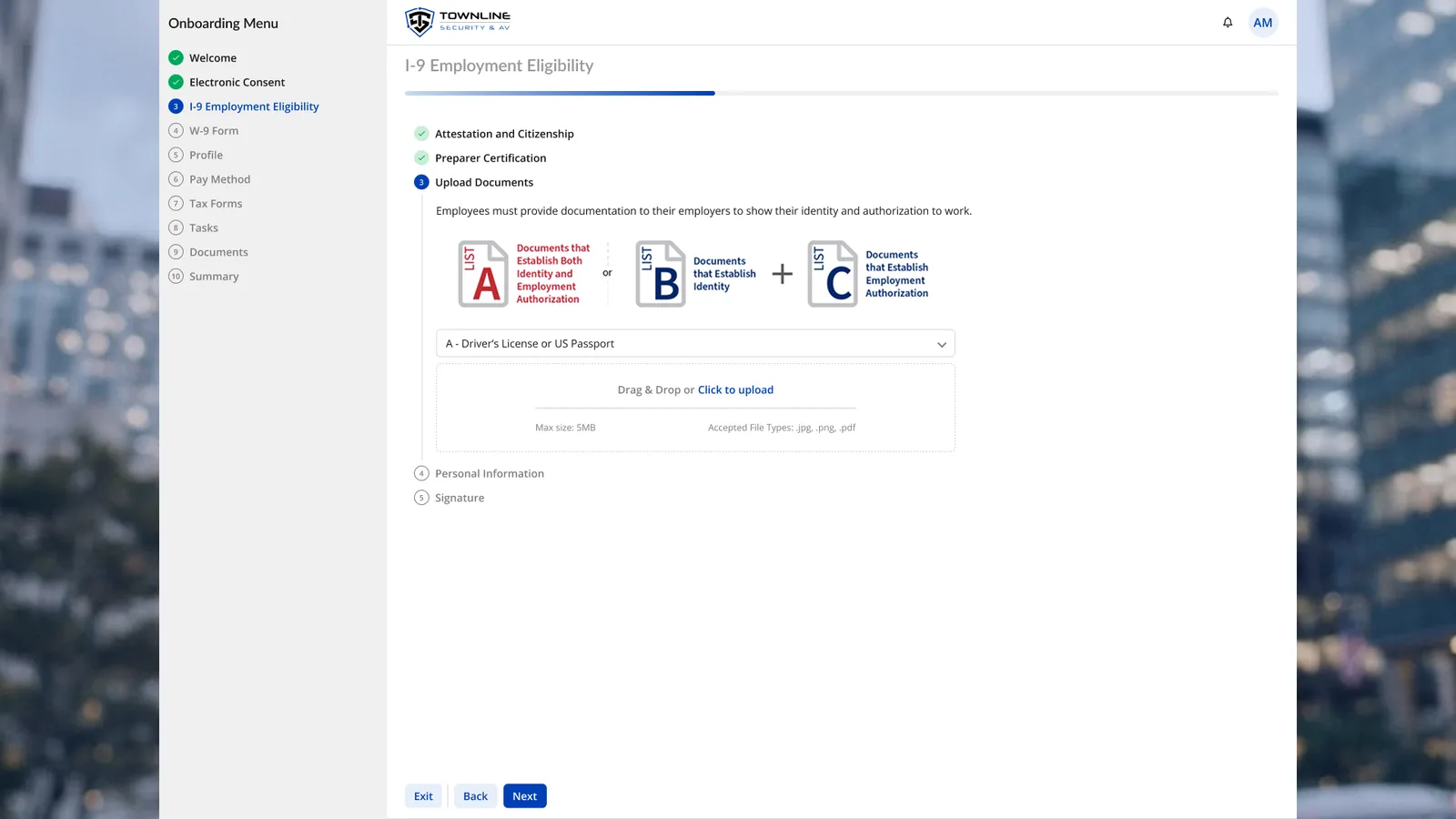Open the notifications bell
Viewport: 1456px width, 819px height.
point(1228,23)
